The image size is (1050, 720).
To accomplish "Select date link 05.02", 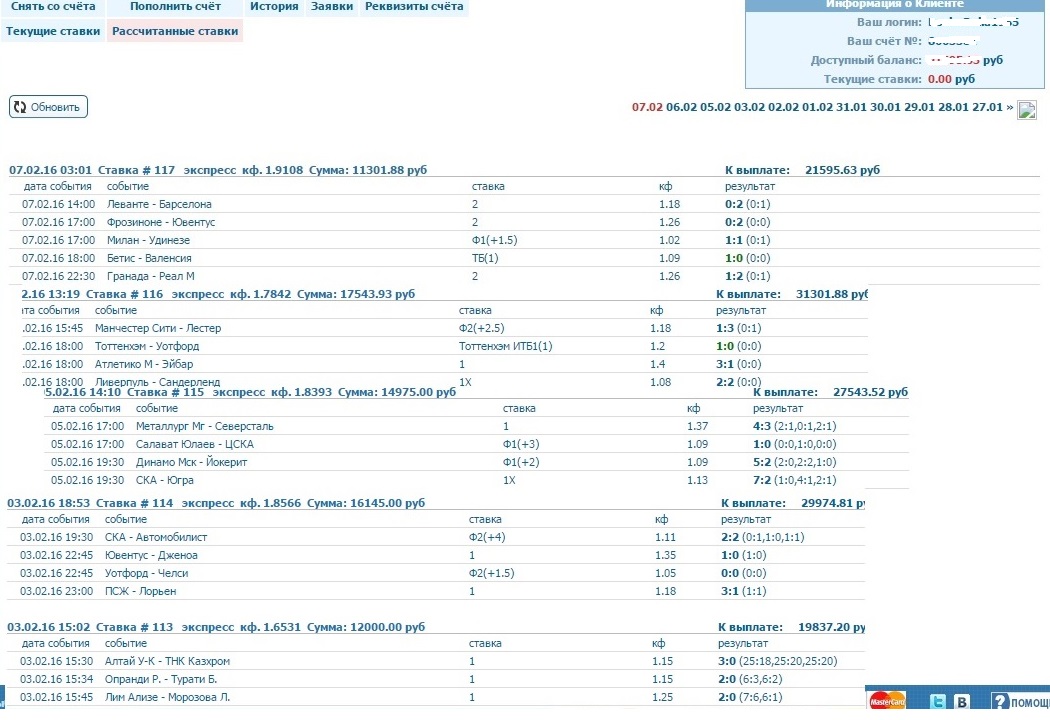I will (x=715, y=107).
